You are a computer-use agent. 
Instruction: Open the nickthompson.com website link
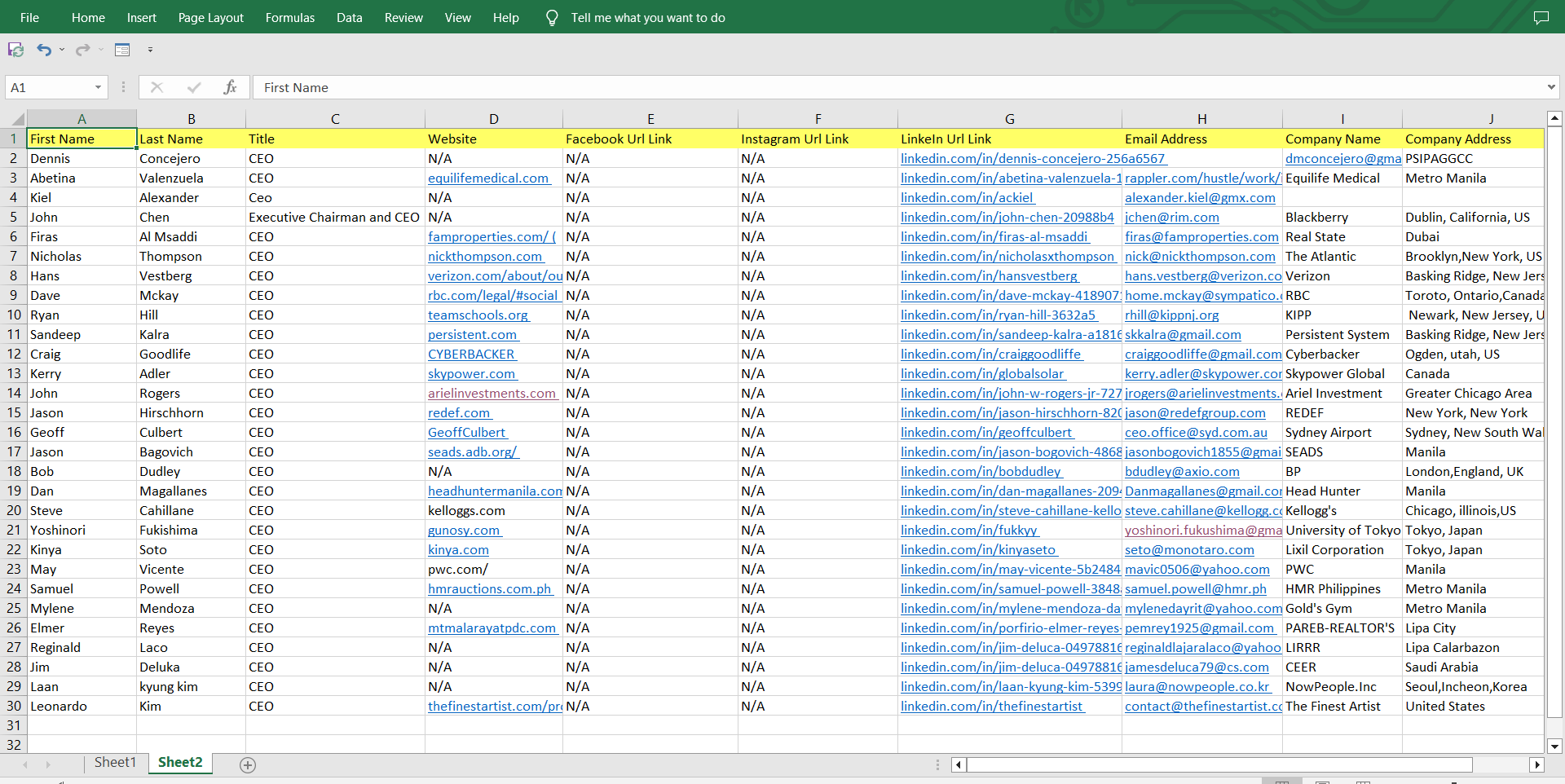pyautogui.click(x=486, y=256)
